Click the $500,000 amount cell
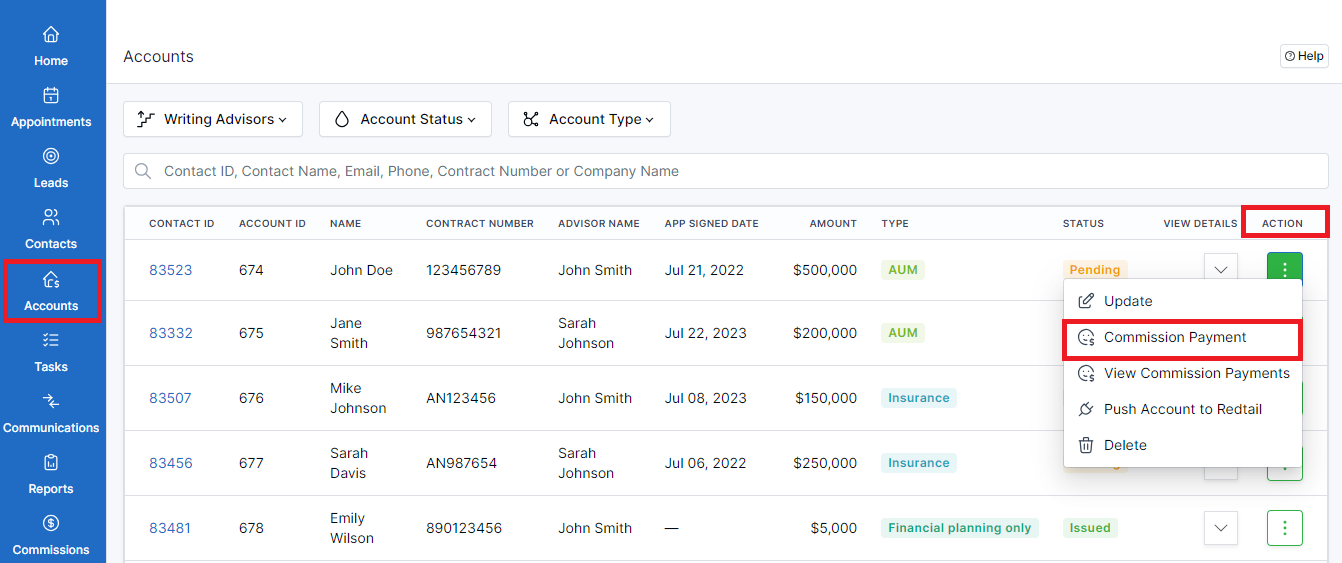The width and height of the screenshot is (1342, 563). [825, 270]
